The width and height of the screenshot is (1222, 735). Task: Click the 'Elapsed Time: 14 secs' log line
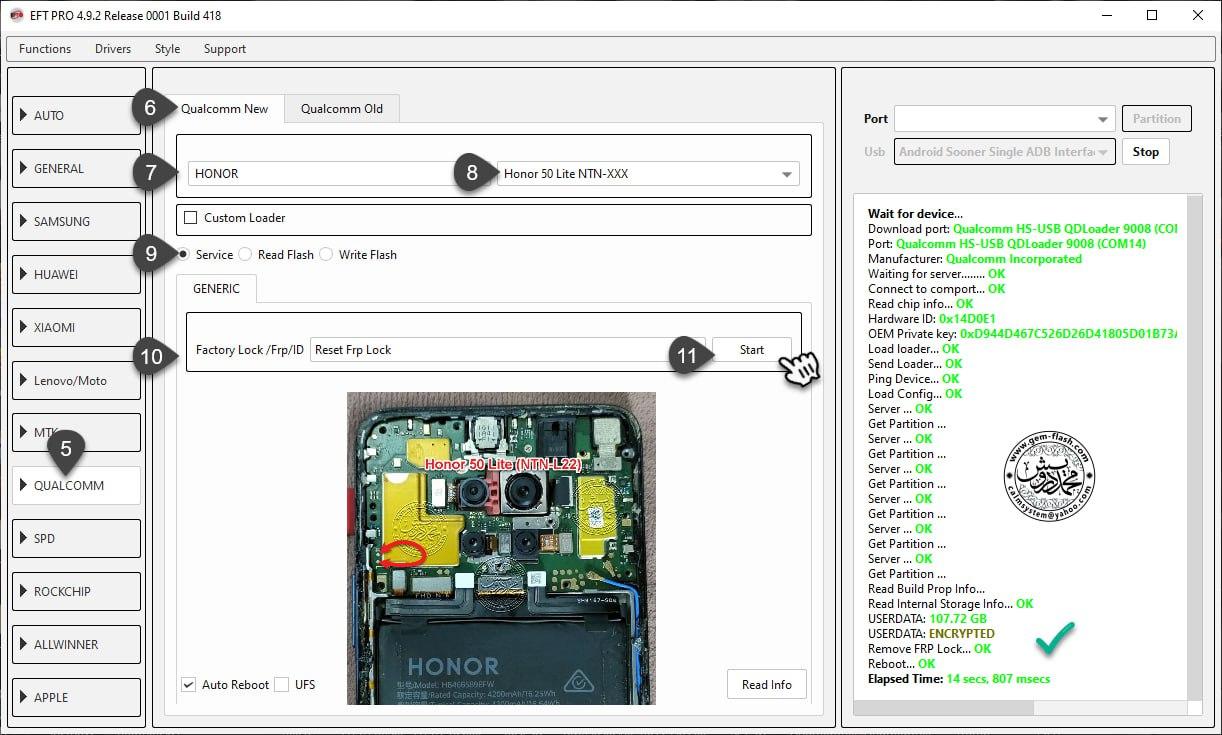tap(959, 678)
